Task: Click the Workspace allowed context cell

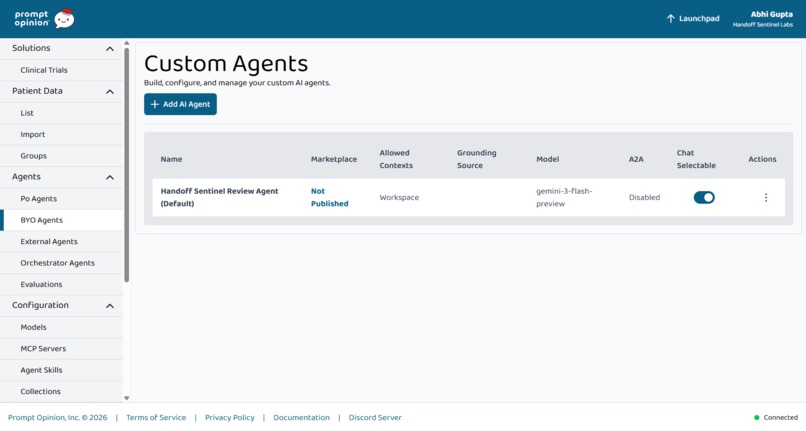Action: [399, 197]
